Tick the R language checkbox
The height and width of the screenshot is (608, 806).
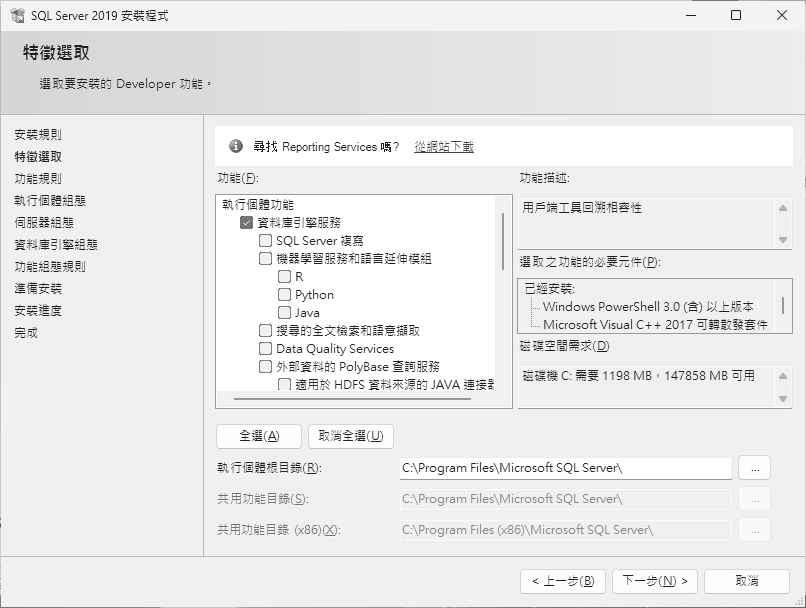coord(284,277)
